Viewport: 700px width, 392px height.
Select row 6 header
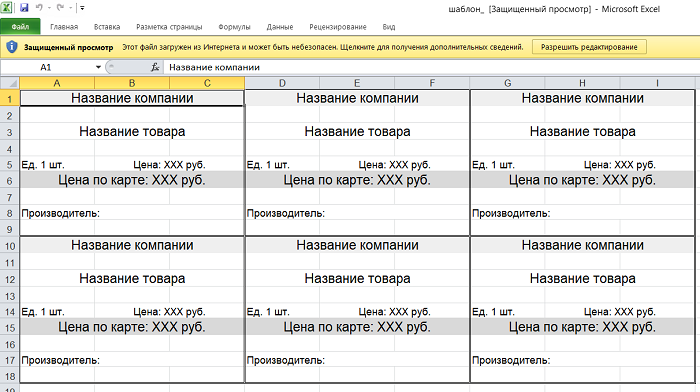coord(10,180)
